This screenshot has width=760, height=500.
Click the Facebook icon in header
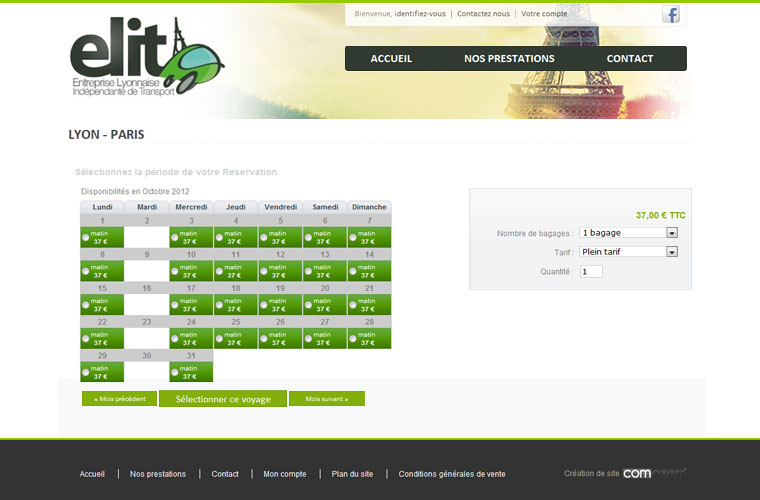(671, 14)
